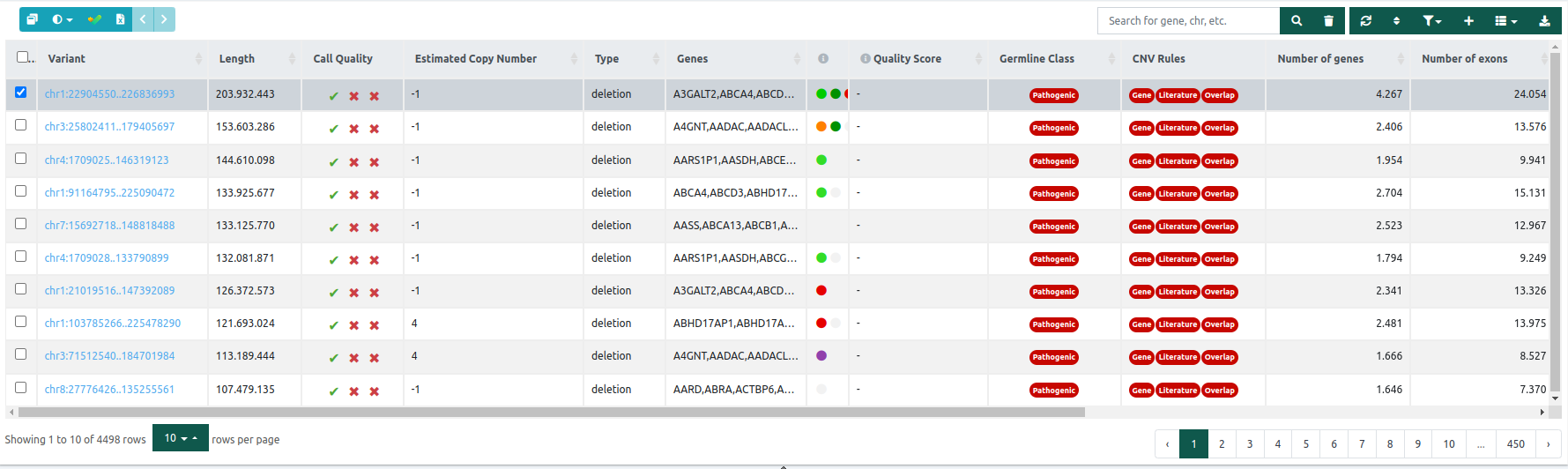Screen dimensions: 1568x469
Task: Click the download icon in toolbar
Action: tap(1544, 20)
